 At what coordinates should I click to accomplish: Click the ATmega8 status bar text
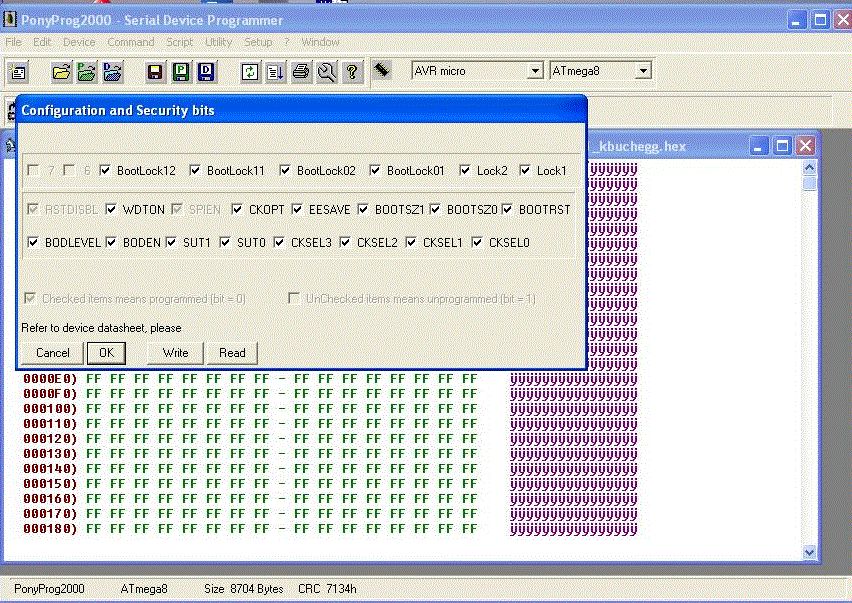coord(144,589)
